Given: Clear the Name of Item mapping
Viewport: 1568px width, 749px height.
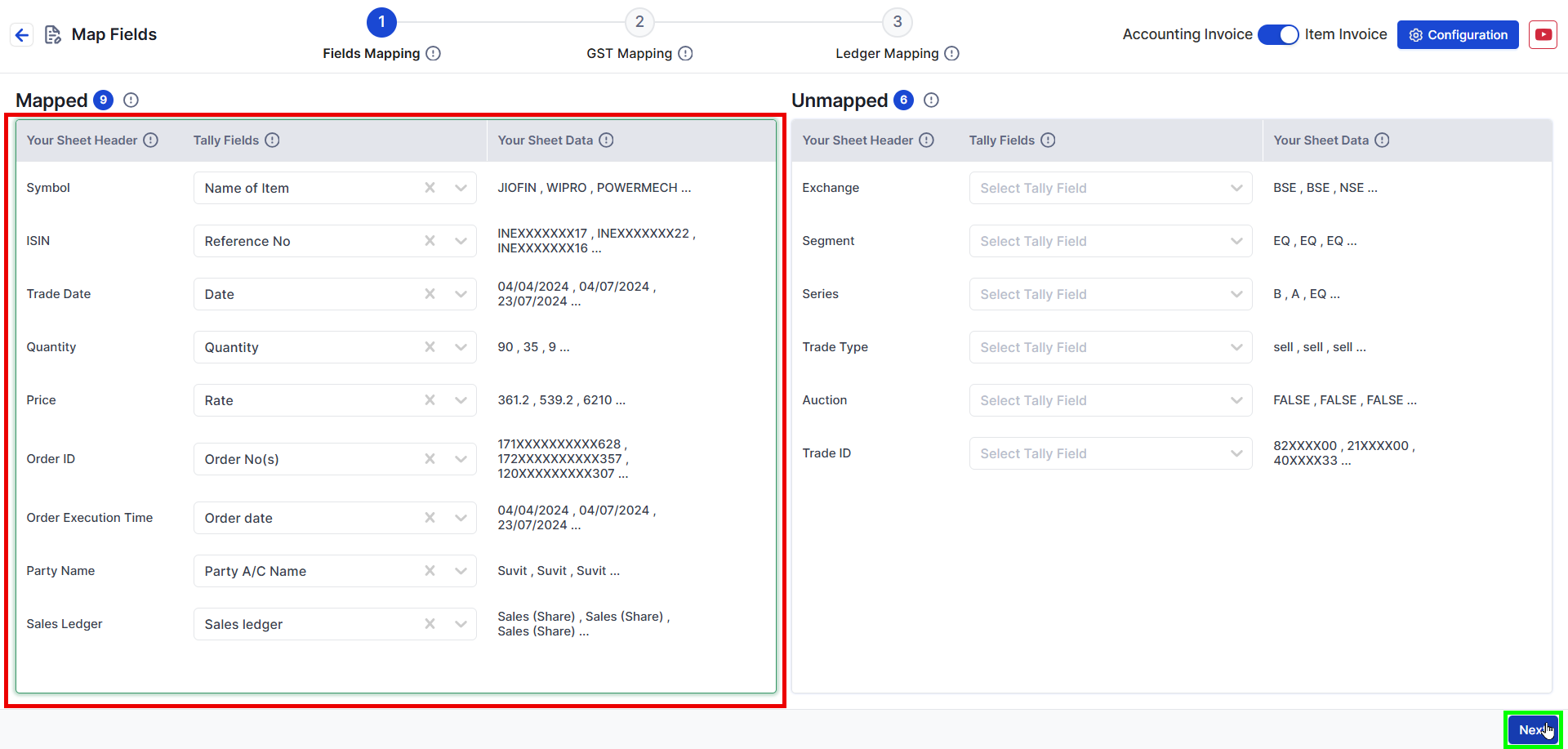Looking at the screenshot, I should 430,188.
